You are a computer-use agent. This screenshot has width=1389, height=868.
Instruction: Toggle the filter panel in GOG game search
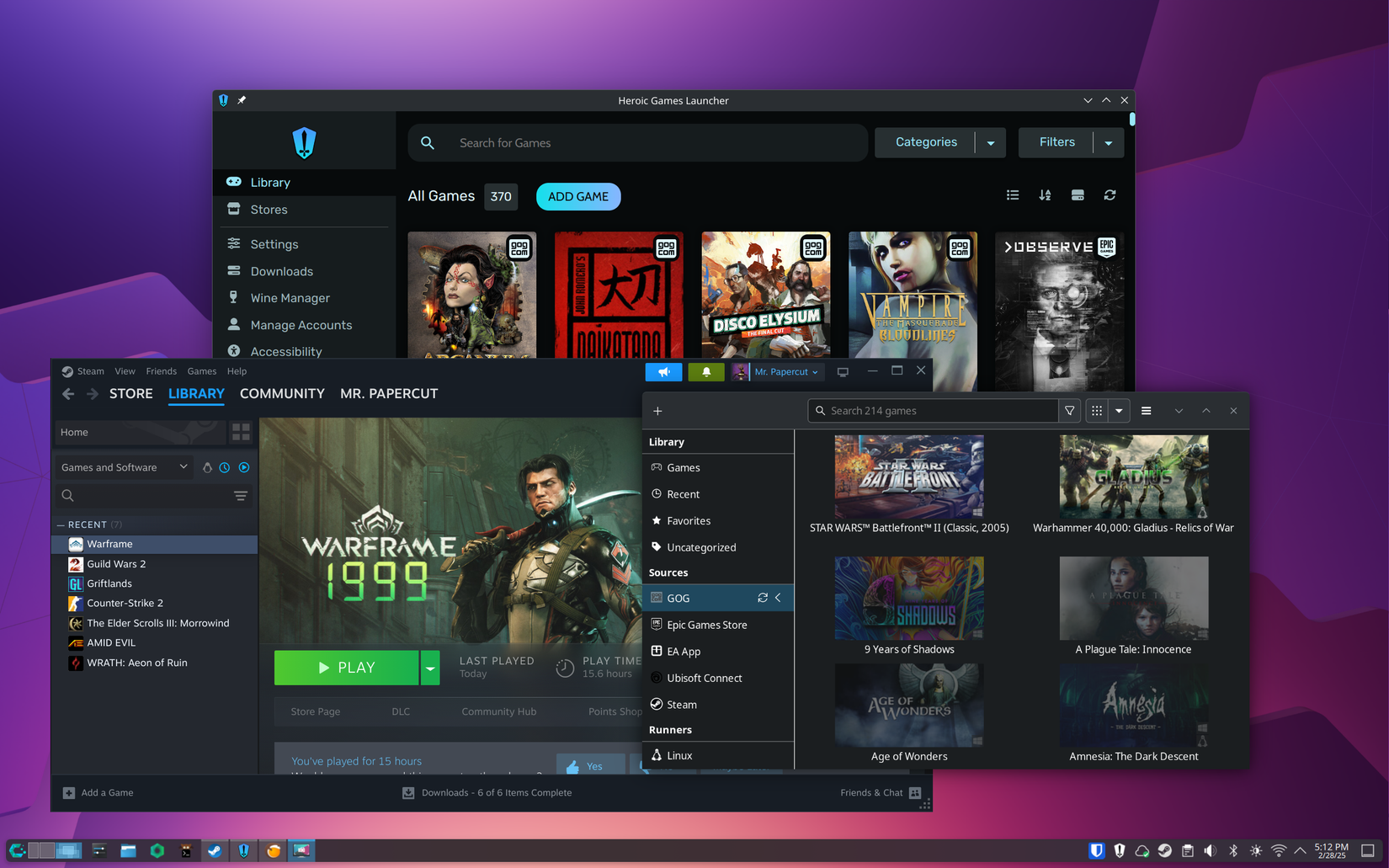[1069, 411]
